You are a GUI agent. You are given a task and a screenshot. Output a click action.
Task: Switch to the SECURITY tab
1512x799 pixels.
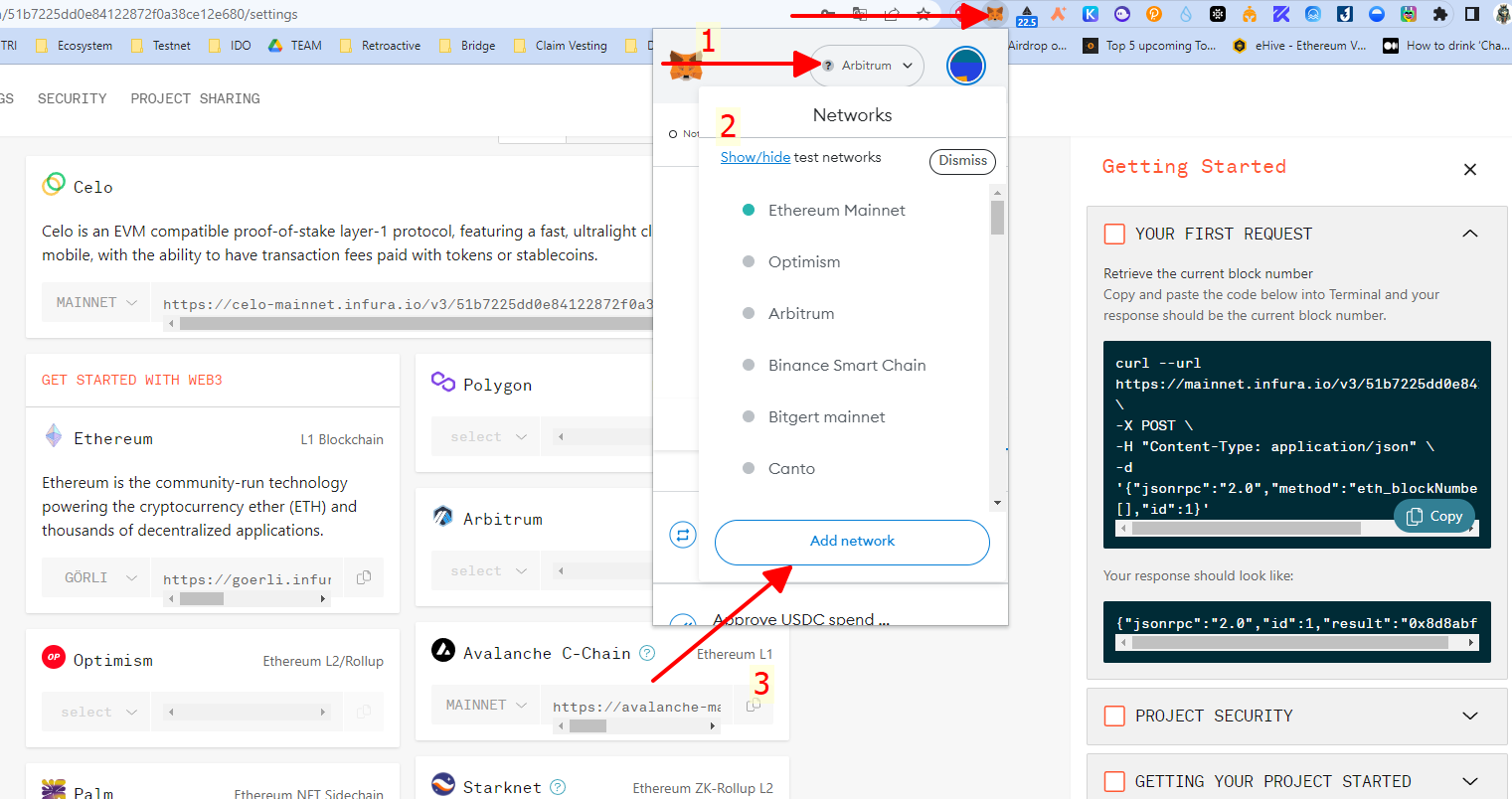click(x=72, y=98)
